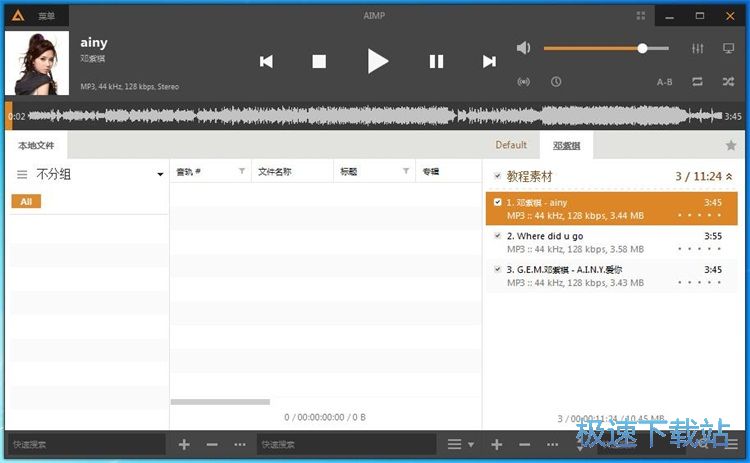Open library more options dots
The image size is (750, 463).
240,445
